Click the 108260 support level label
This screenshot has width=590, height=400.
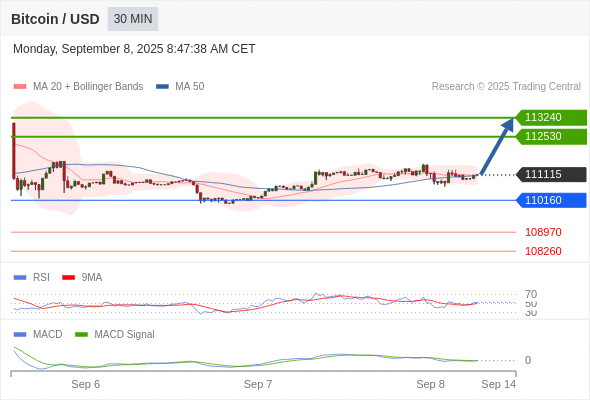543,251
